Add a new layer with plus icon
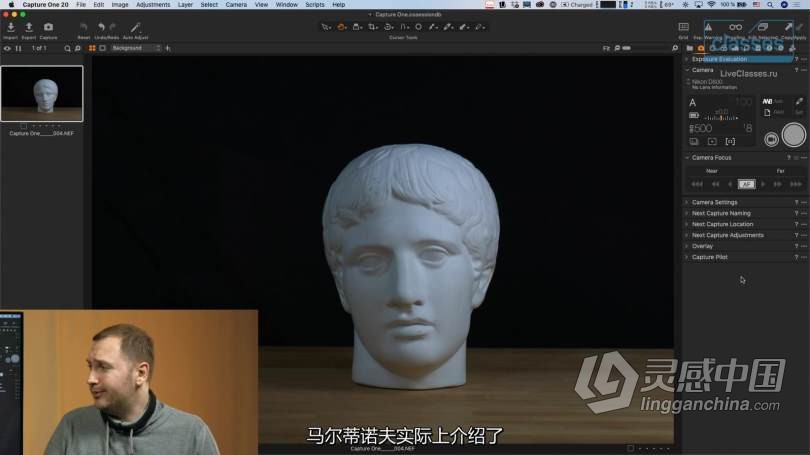The height and width of the screenshot is (455, 810). coord(168,49)
